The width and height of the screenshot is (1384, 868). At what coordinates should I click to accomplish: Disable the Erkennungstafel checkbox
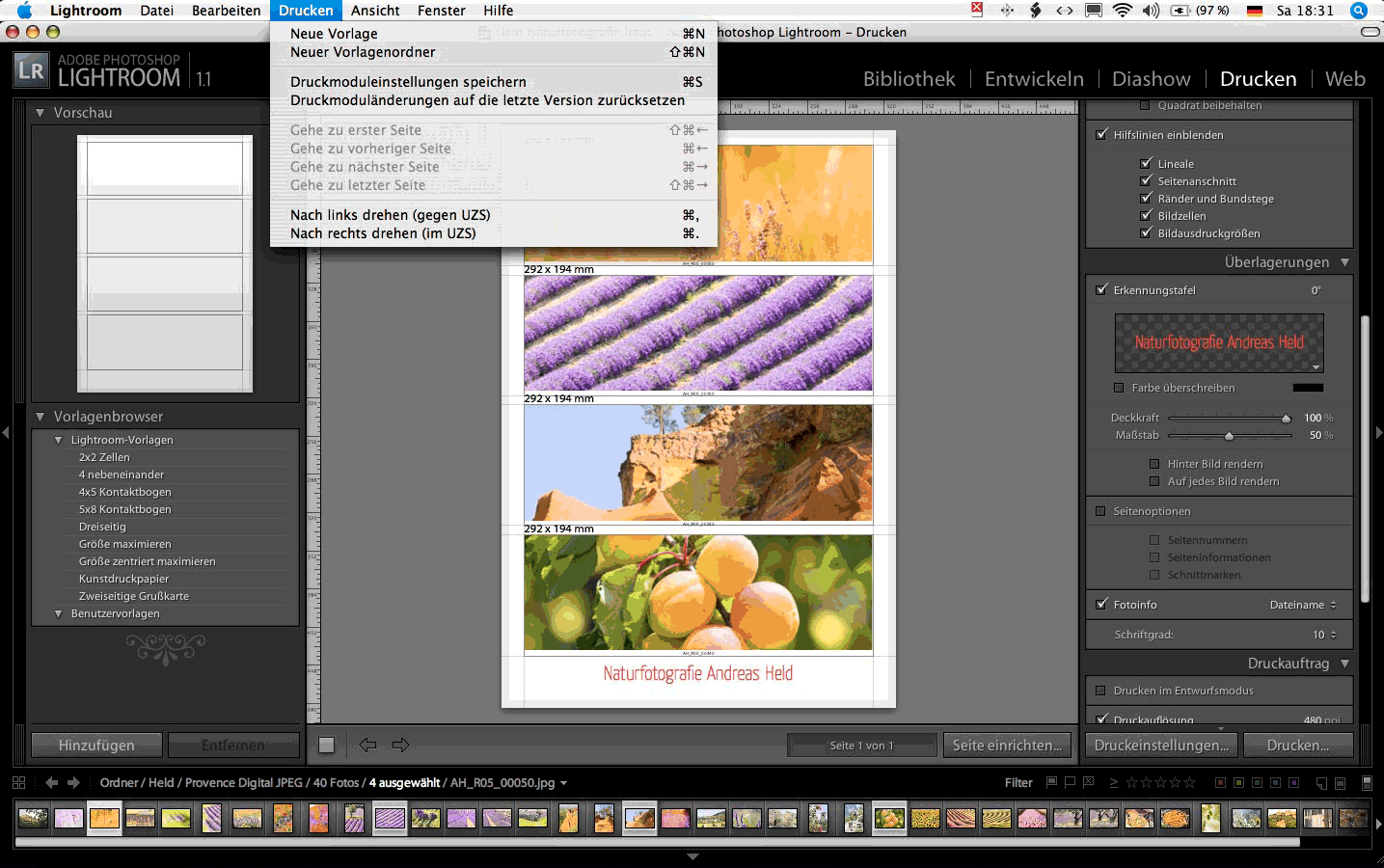[x=1101, y=289]
